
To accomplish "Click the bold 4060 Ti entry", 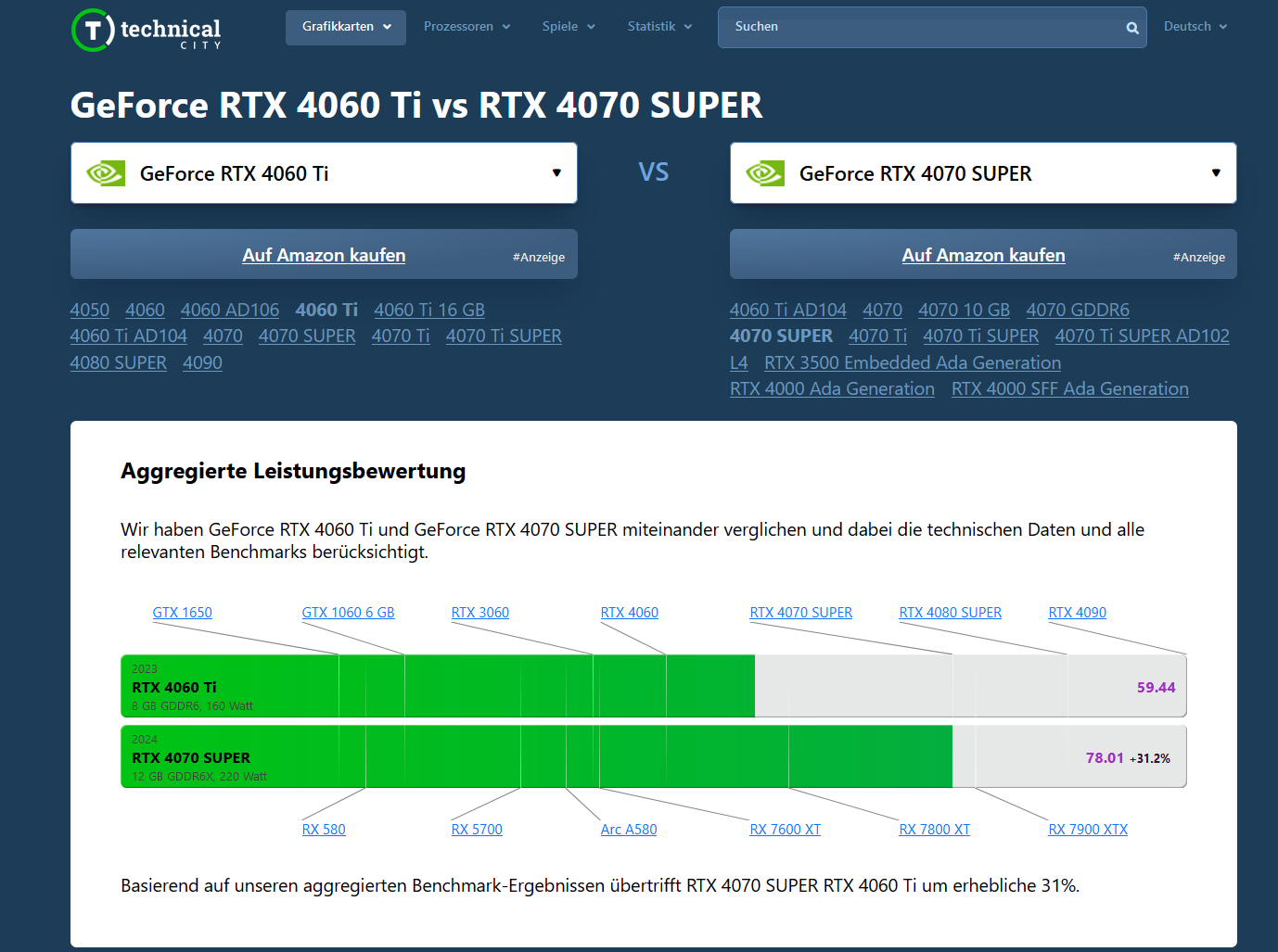I will click(x=326, y=310).
